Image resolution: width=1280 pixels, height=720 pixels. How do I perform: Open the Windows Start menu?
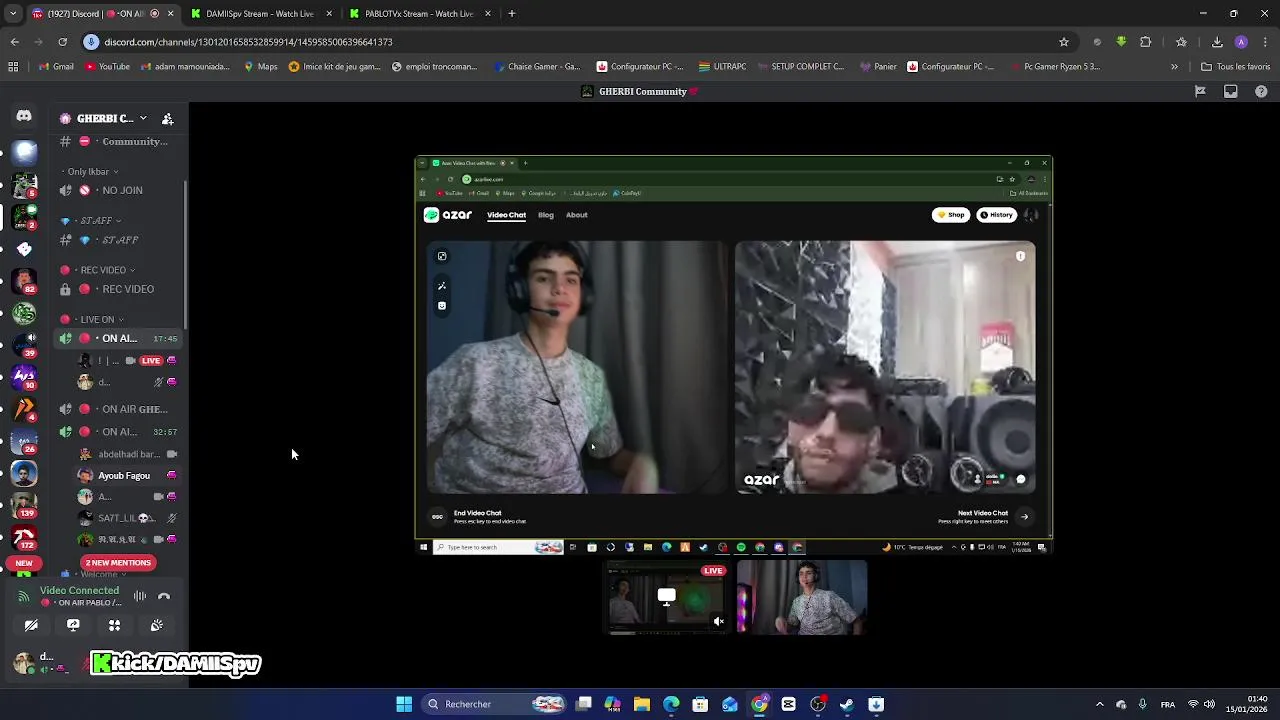click(404, 704)
